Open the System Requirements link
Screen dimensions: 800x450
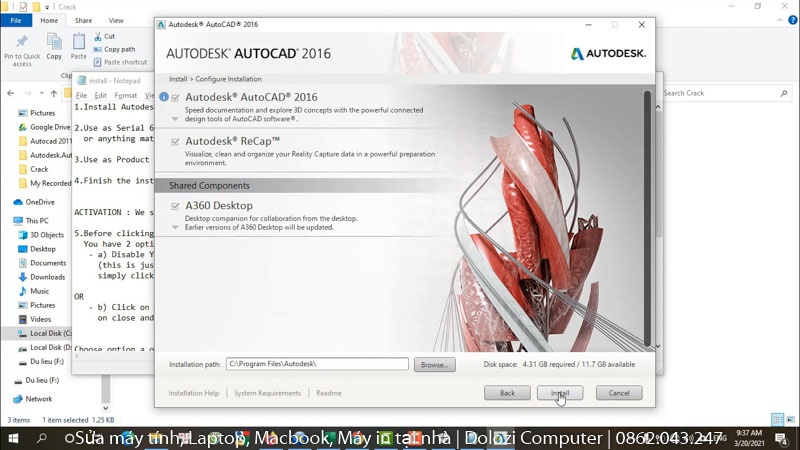267,393
